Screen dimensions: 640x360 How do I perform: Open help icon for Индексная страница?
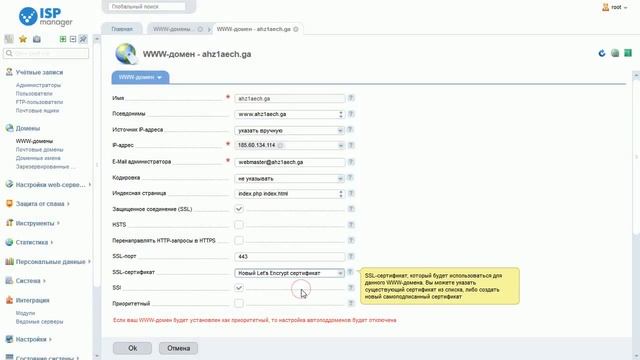[x=351, y=193]
